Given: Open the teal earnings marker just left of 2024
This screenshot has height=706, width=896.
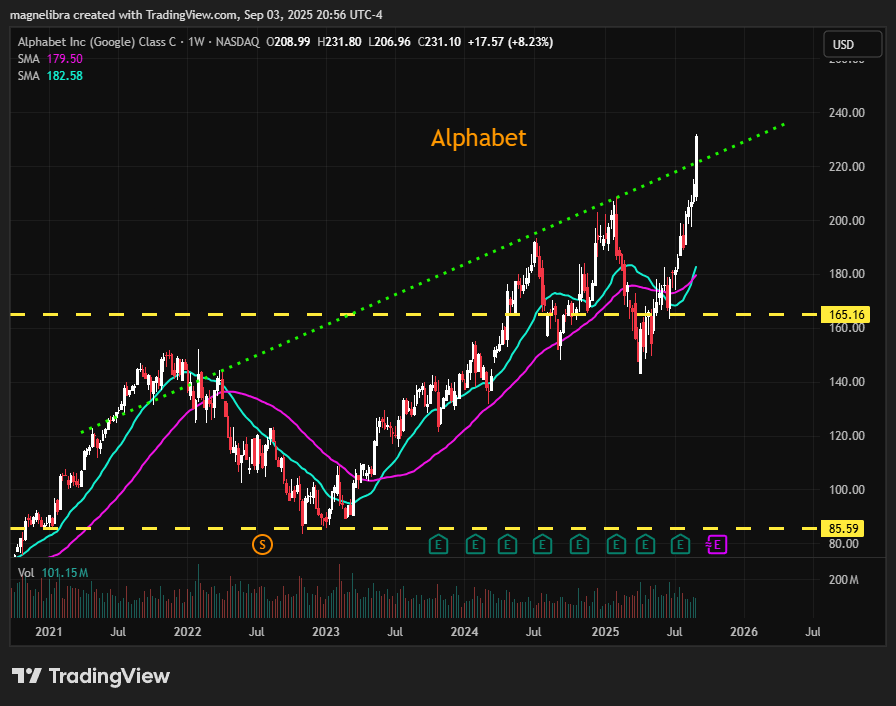Looking at the screenshot, I should tap(438, 545).
